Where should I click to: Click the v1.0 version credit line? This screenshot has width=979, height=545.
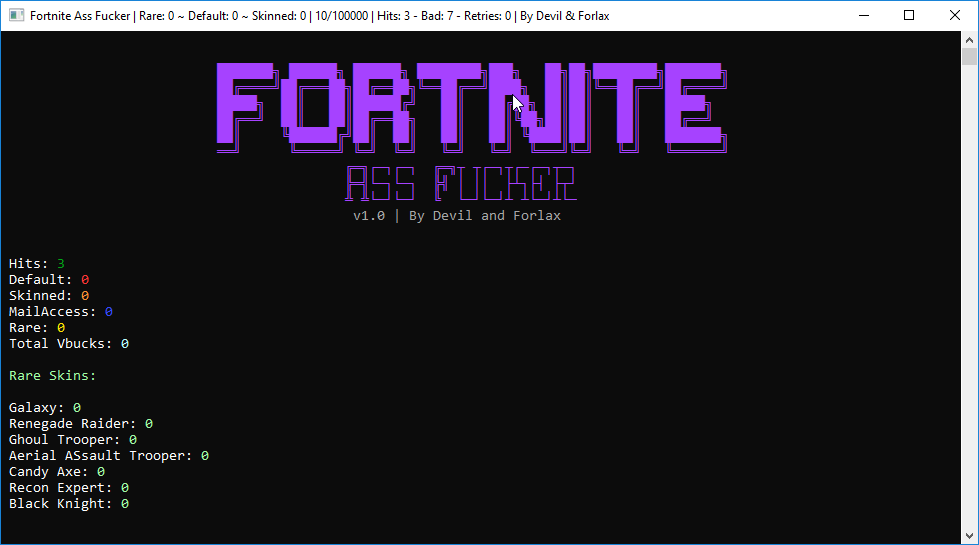click(457, 216)
